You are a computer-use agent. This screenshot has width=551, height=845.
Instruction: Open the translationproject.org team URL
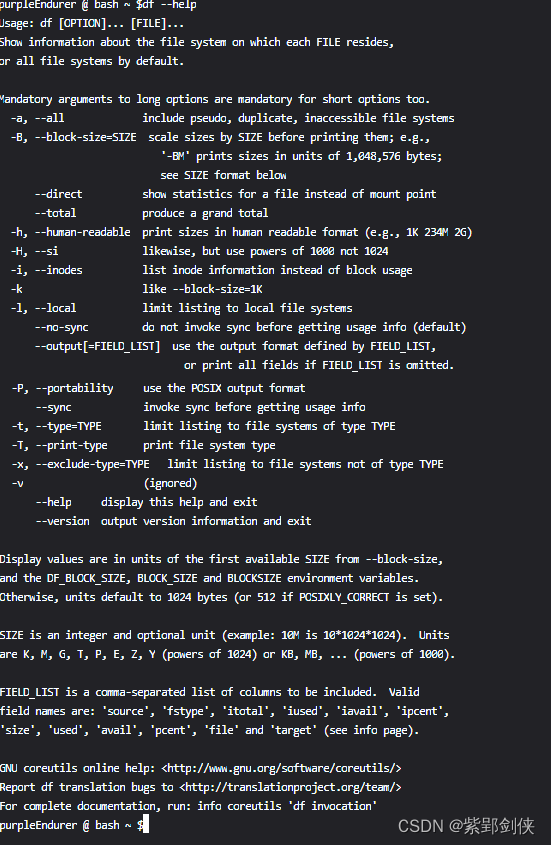coord(290,787)
